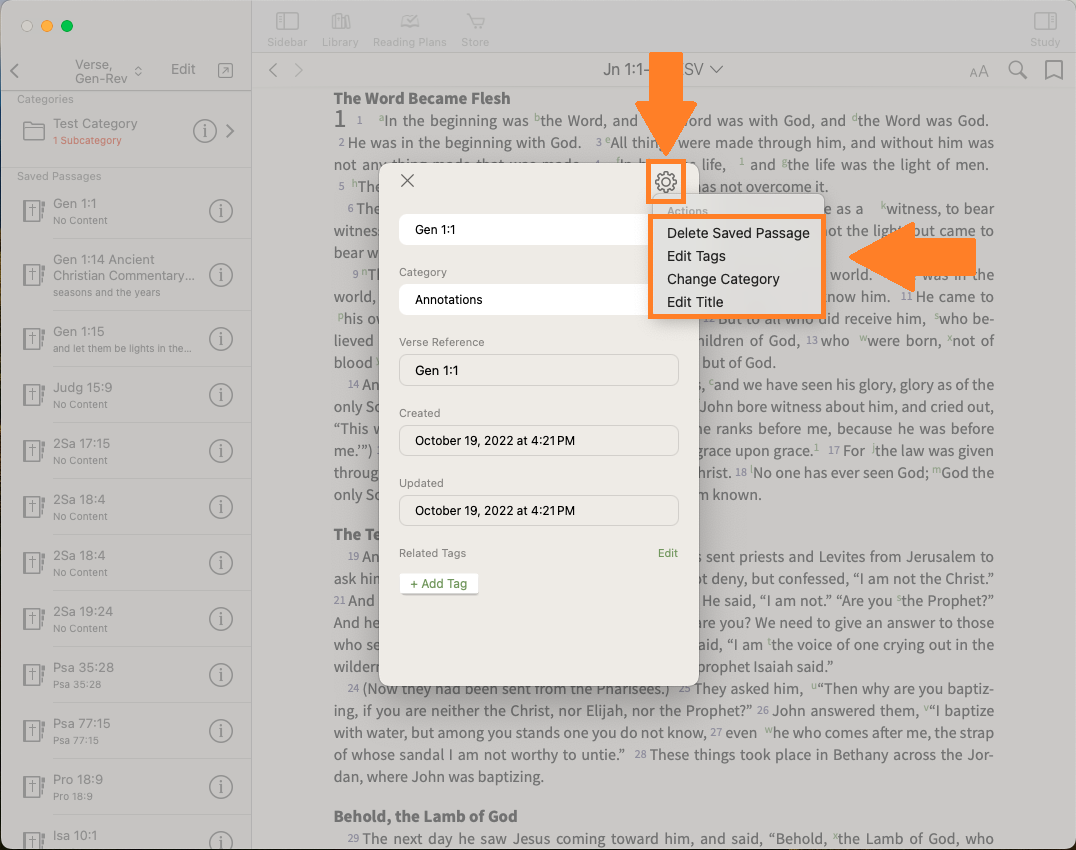Open the Library from the toolbar

tap(340, 29)
